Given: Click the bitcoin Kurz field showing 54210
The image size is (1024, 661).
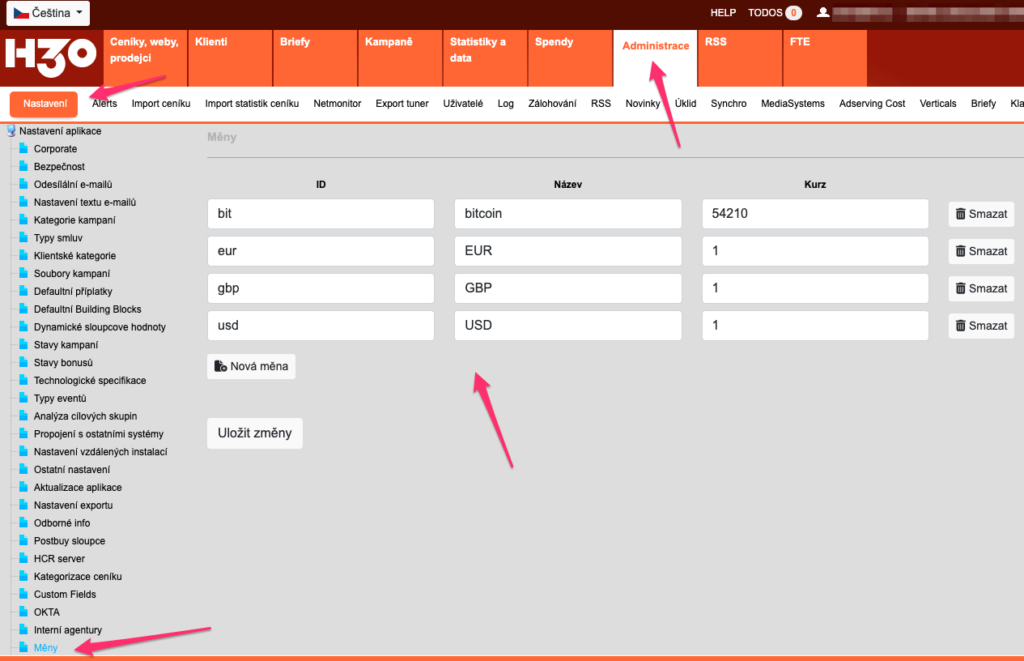Looking at the screenshot, I should click(816, 214).
